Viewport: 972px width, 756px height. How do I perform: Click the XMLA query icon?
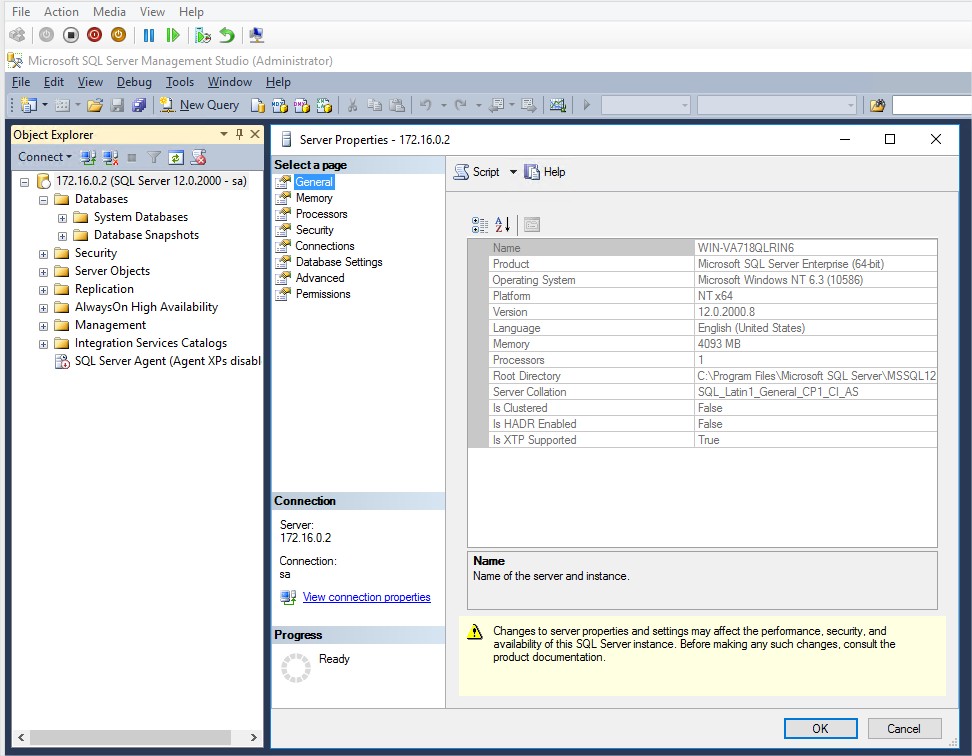324,105
